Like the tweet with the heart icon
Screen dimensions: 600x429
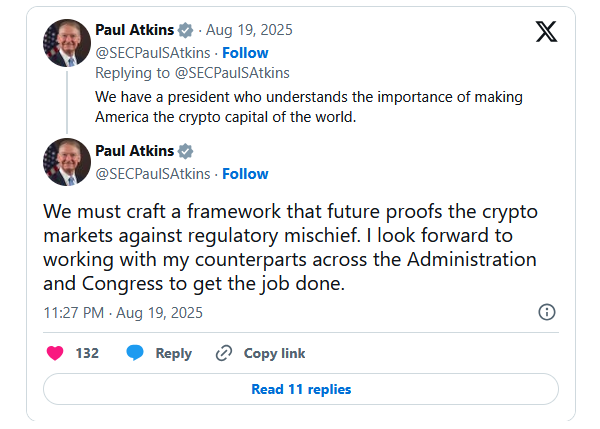56,353
